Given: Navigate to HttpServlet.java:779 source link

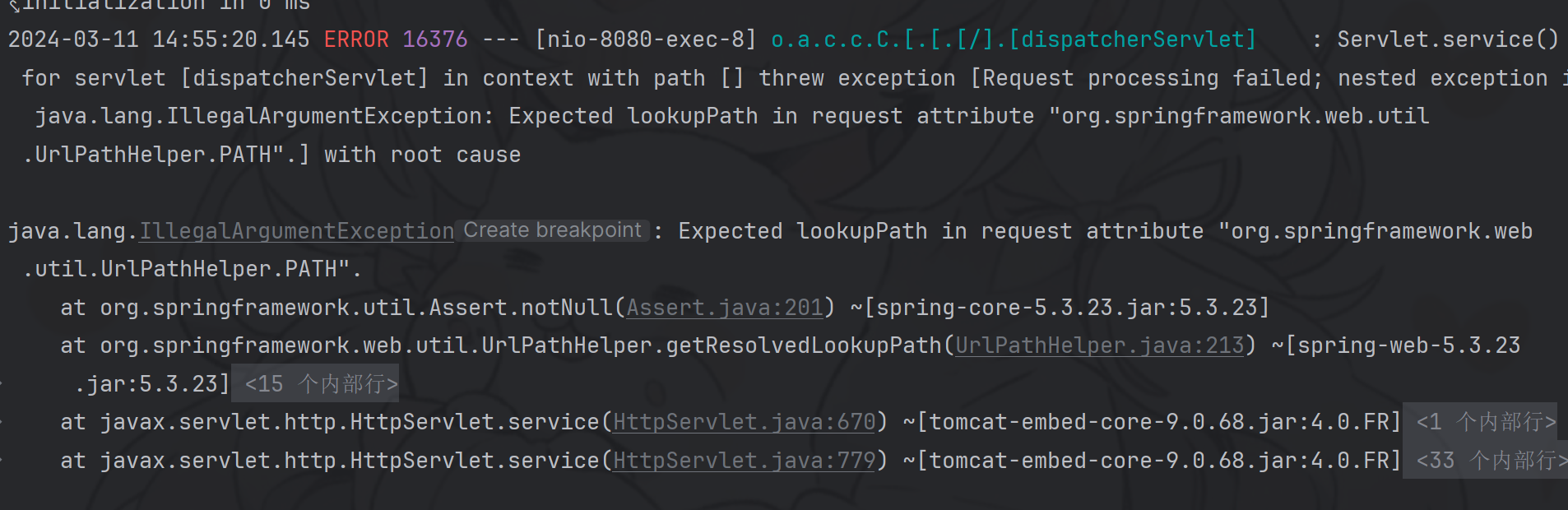Looking at the screenshot, I should pyautogui.click(x=745, y=461).
